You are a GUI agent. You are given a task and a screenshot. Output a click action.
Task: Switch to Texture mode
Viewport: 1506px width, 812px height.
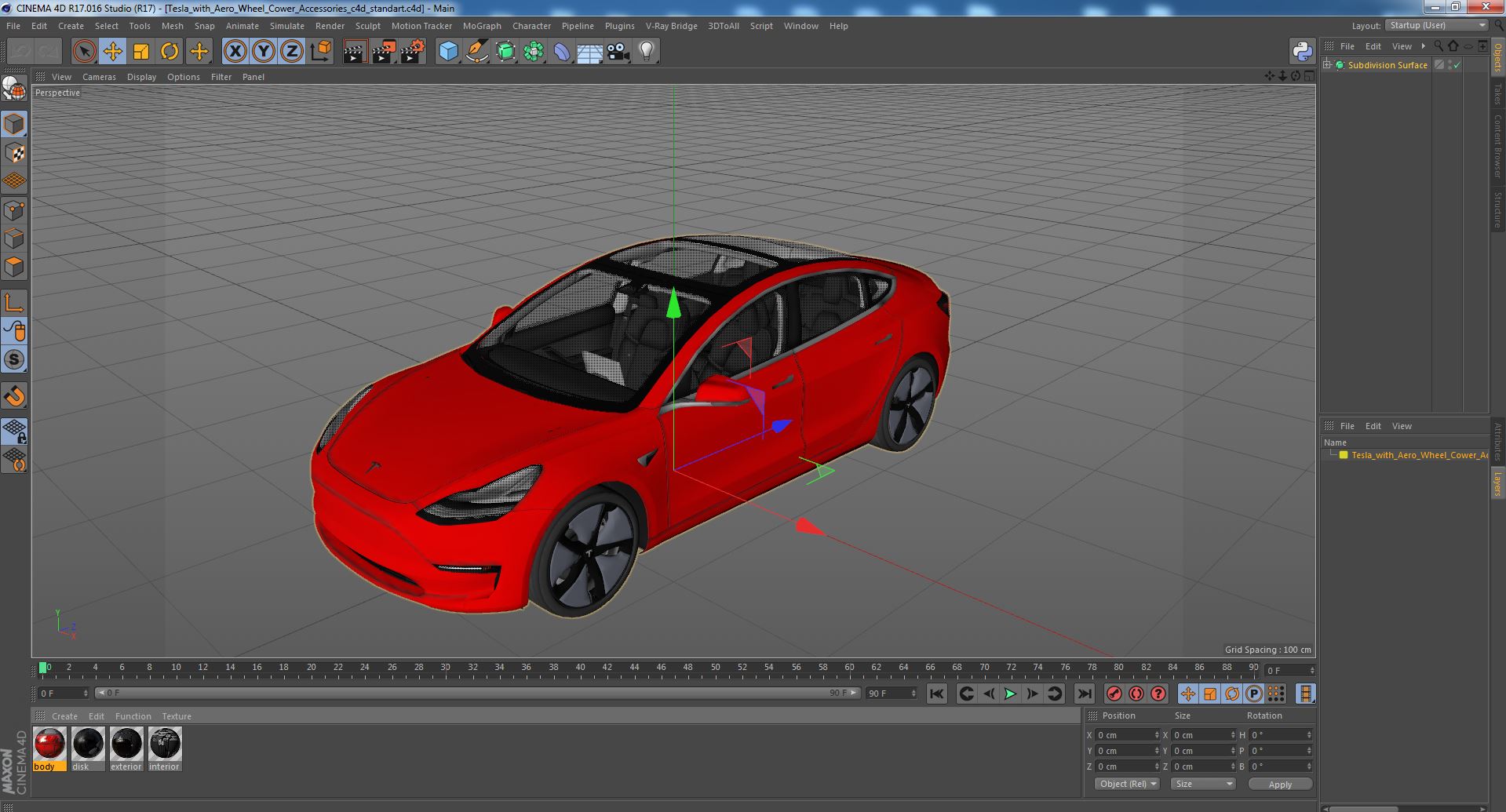(14, 152)
